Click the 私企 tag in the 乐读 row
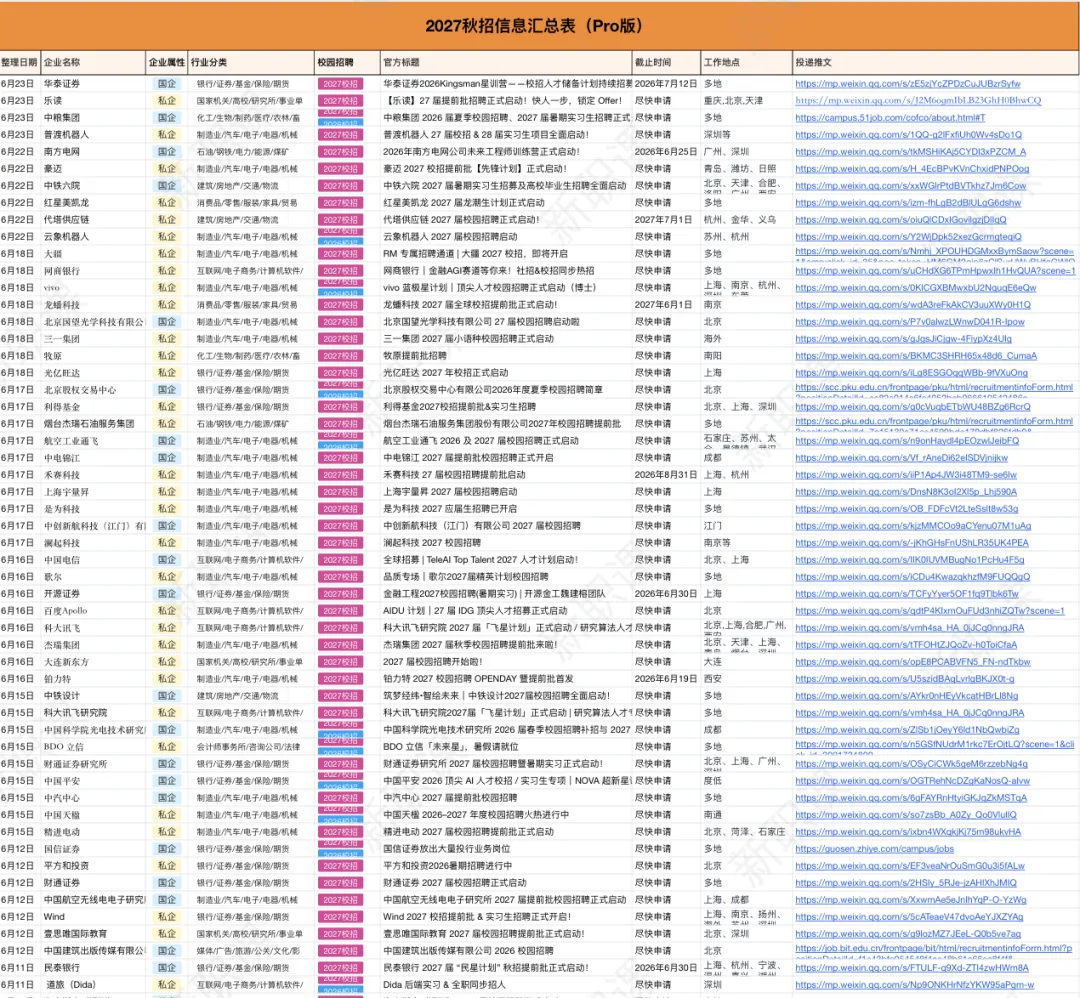Screen dimensions: 1080x998 [167, 101]
